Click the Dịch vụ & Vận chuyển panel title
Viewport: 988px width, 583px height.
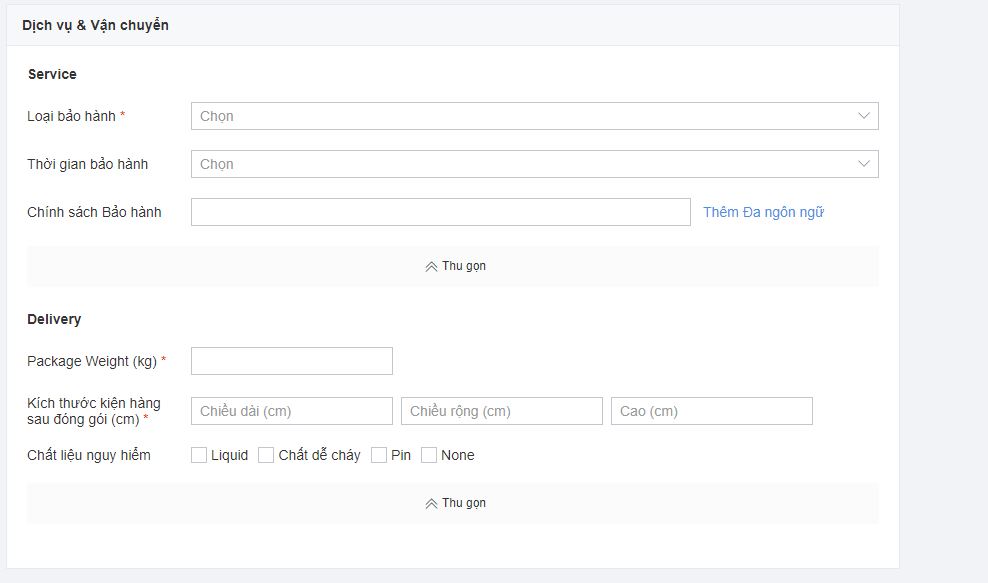click(x=95, y=26)
